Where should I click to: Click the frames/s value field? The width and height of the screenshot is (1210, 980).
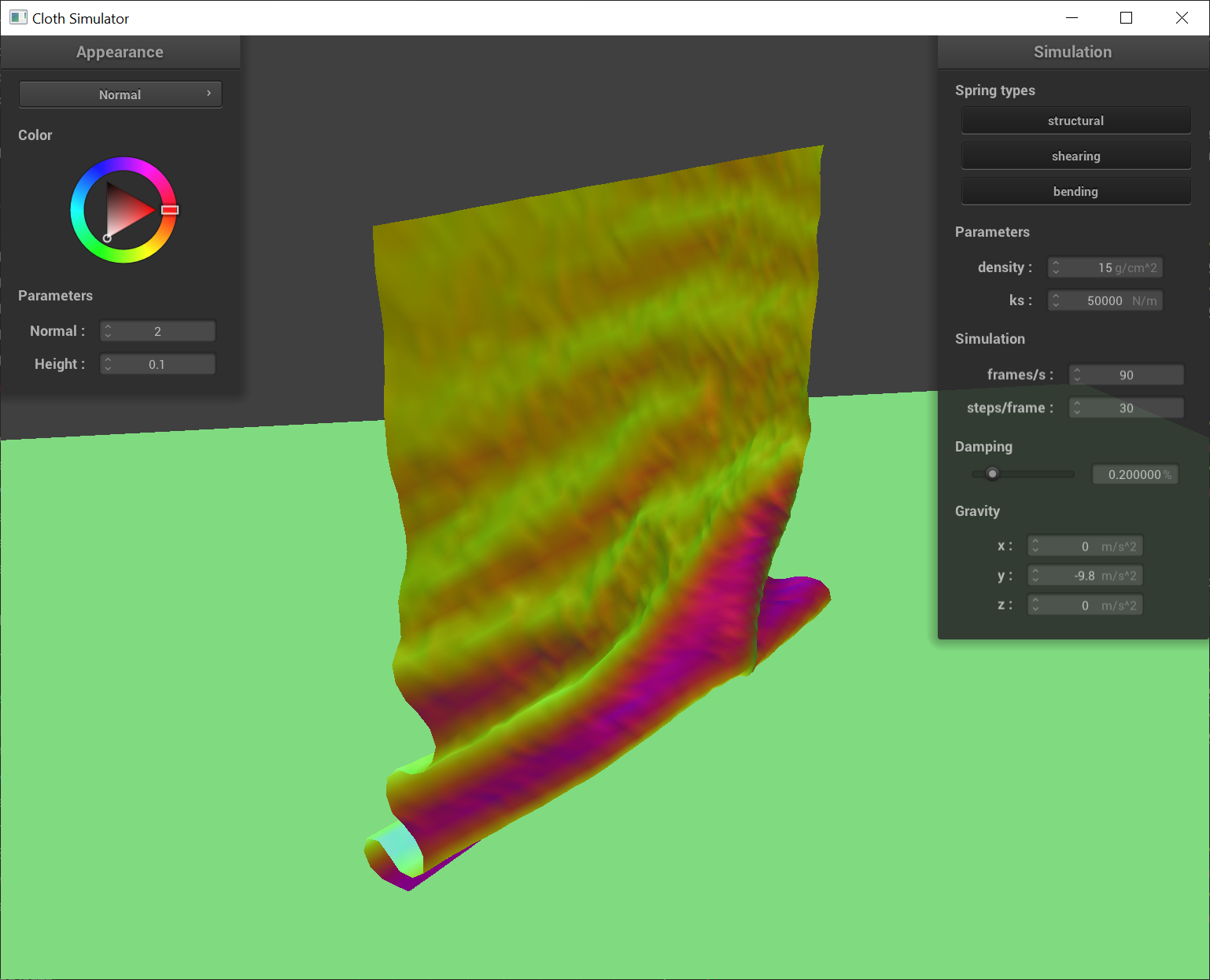tap(1126, 374)
